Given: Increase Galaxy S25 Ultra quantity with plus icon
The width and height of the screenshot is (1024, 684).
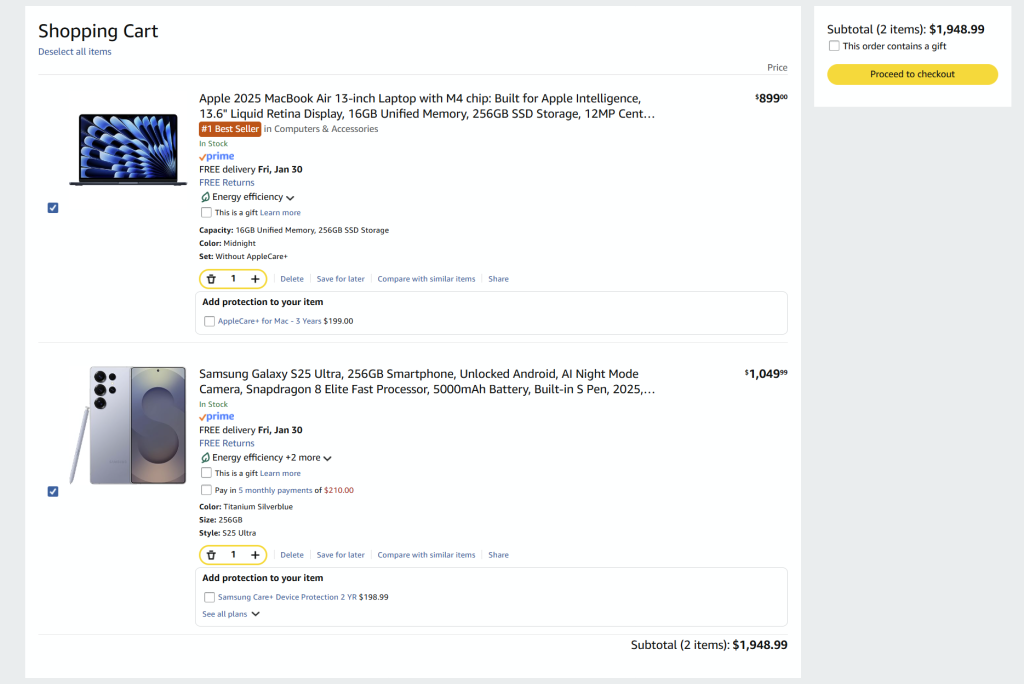Looking at the screenshot, I should (x=255, y=555).
